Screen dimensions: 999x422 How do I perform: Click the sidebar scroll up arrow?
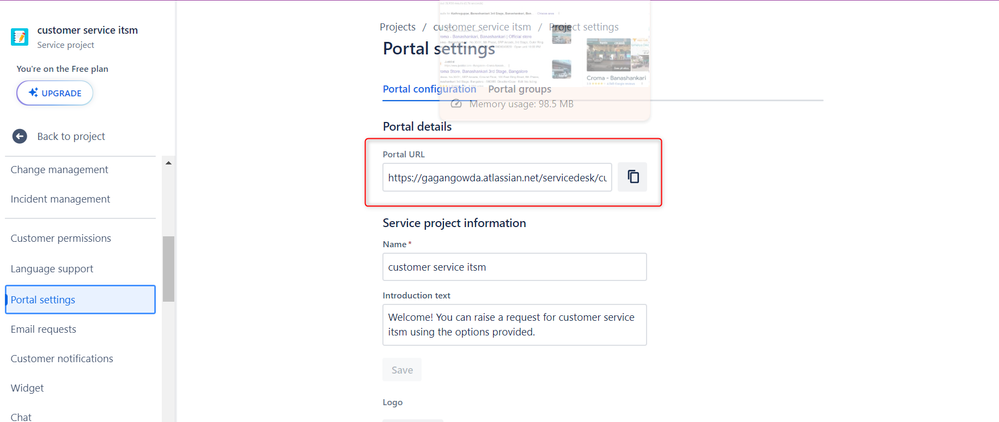168,163
